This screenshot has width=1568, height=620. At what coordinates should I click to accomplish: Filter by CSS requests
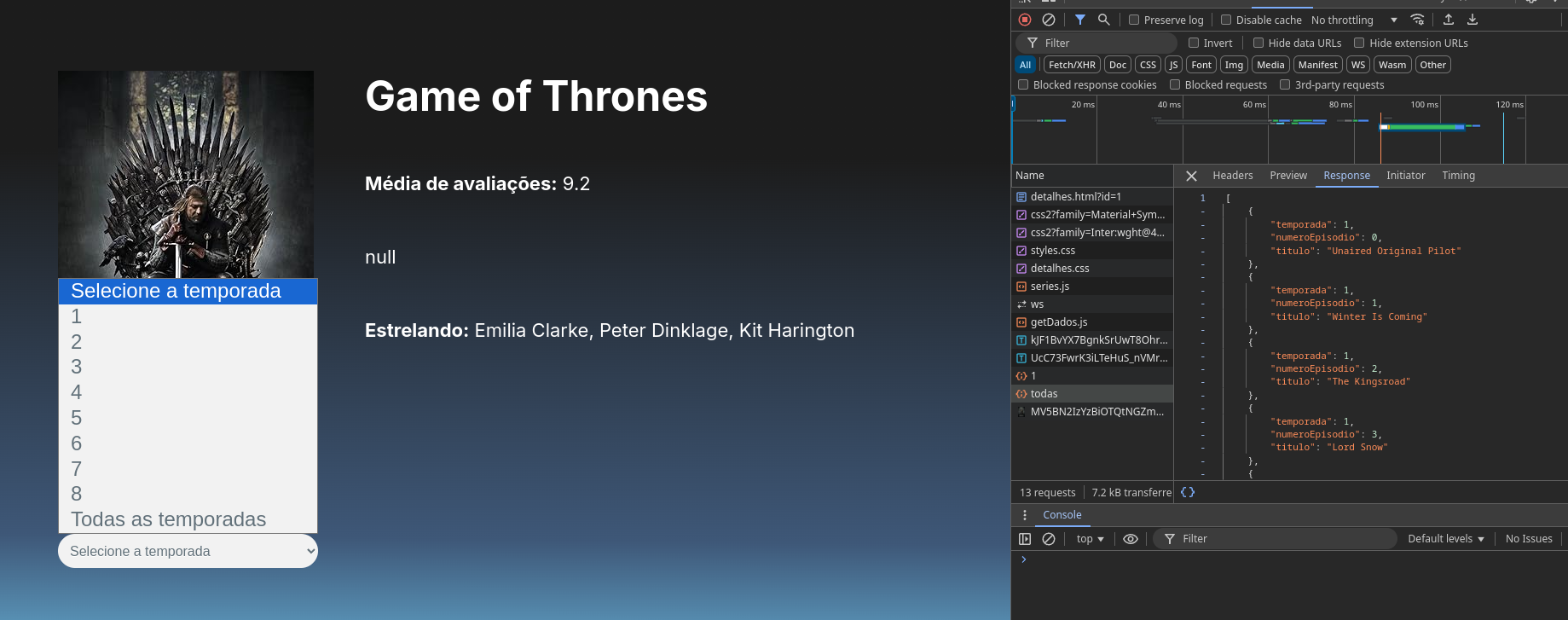(1149, 65)
